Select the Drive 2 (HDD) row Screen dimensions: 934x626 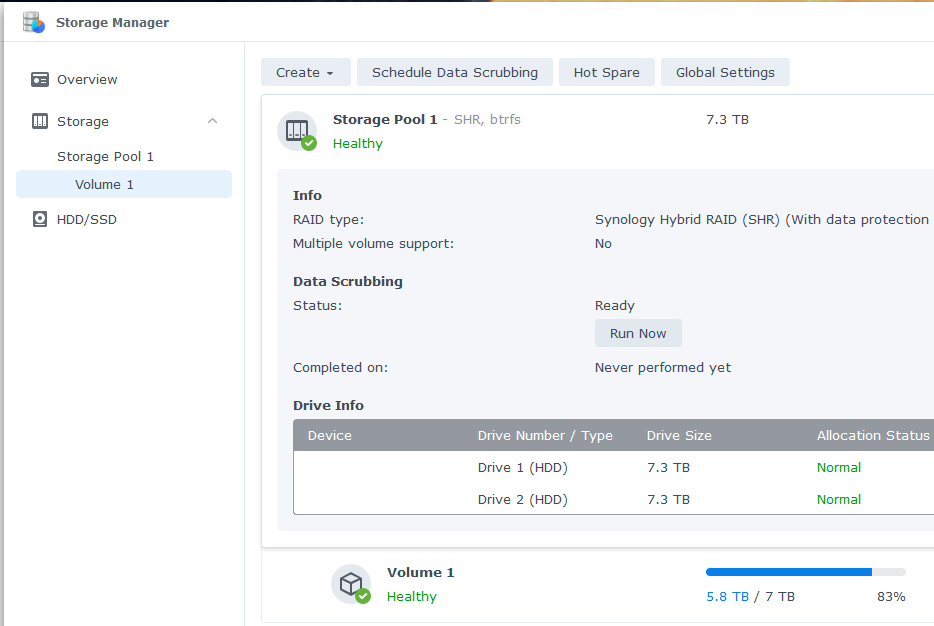614,499
